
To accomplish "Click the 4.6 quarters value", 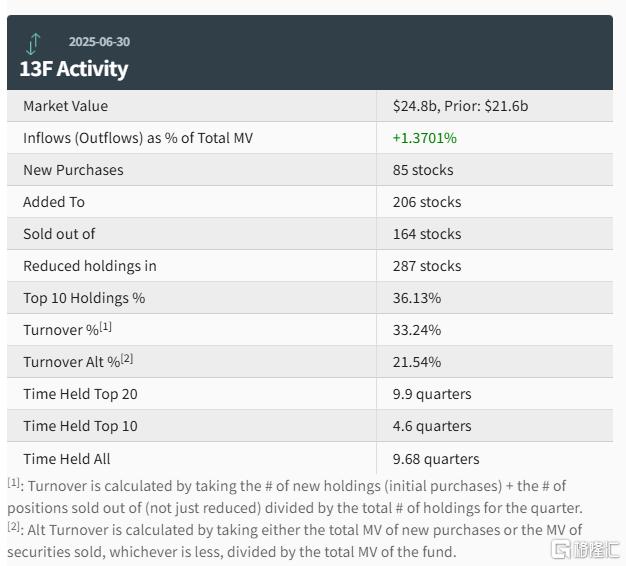I will click(x=432, y=426).
